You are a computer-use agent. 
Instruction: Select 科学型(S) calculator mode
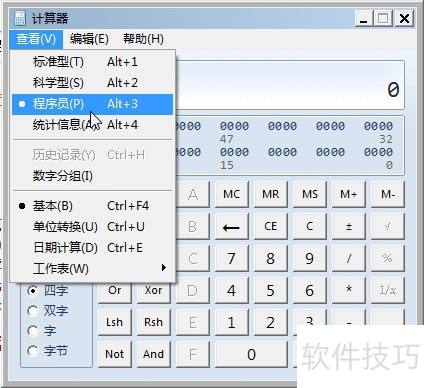(92, 83)
